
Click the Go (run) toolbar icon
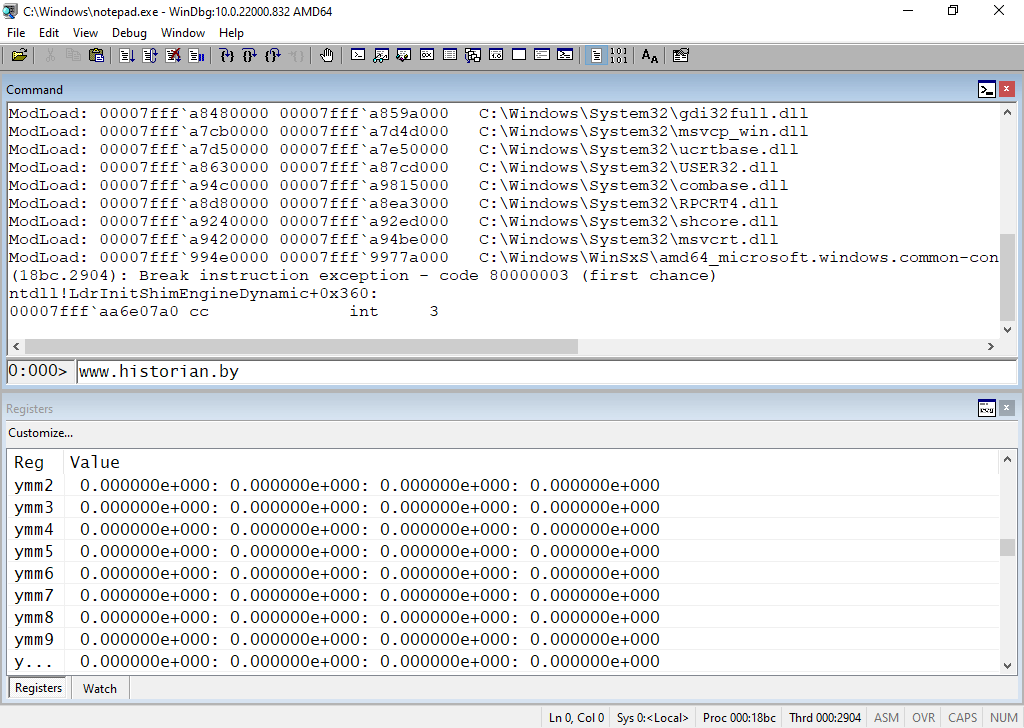[127, 56]
